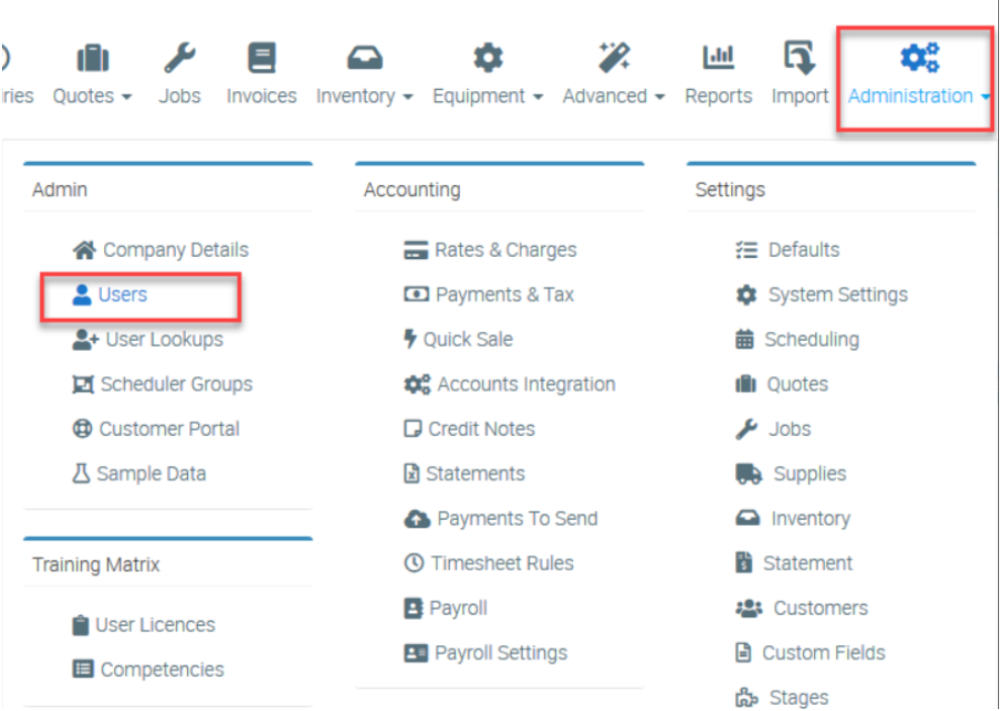Open the Equipment dropdown menu
The width and height of the screenshot is (1000, 711).
click(x=487, y=96)
